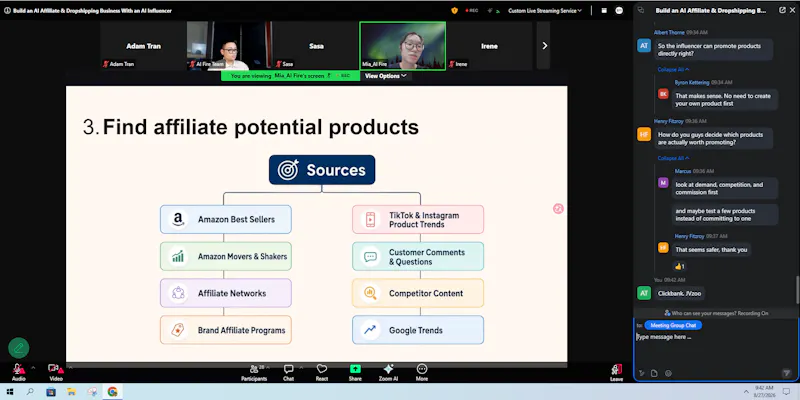The height and width of the screenshot is (400, 800).
Task: Click the orange encryption shield icon
Action: point(454,10)
